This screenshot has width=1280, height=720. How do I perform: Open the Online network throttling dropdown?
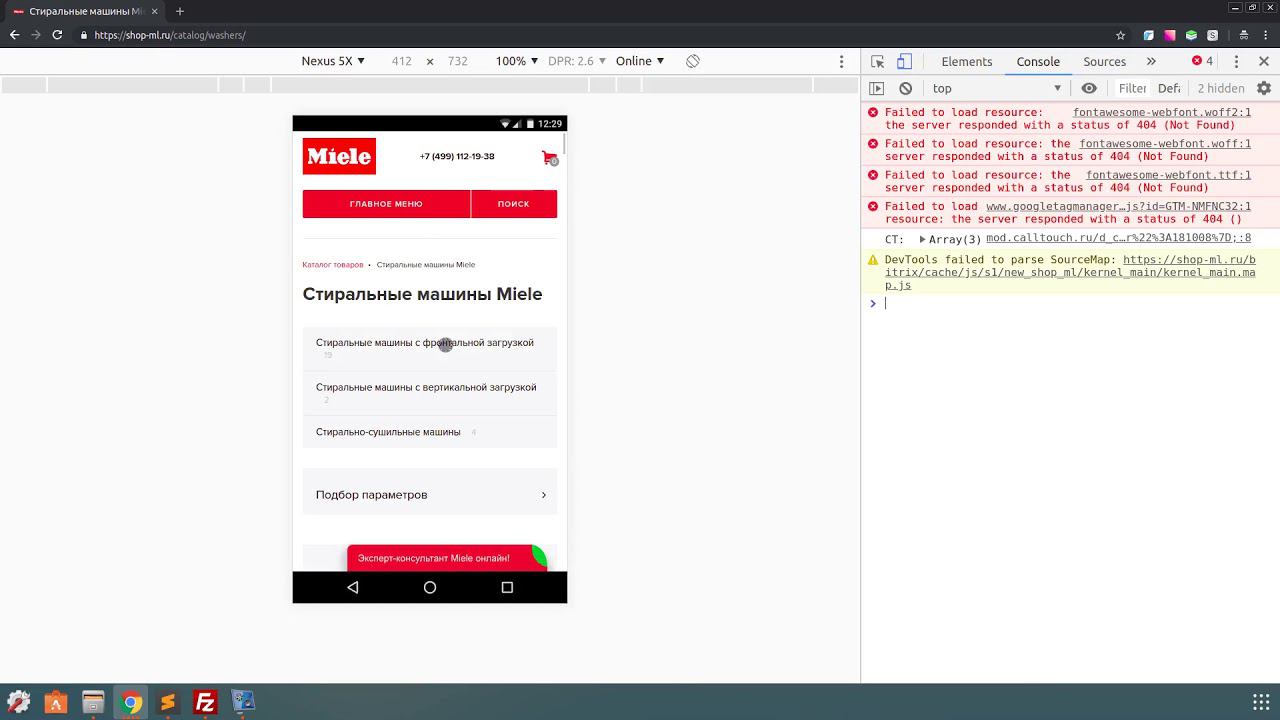[x=640, y=61]
